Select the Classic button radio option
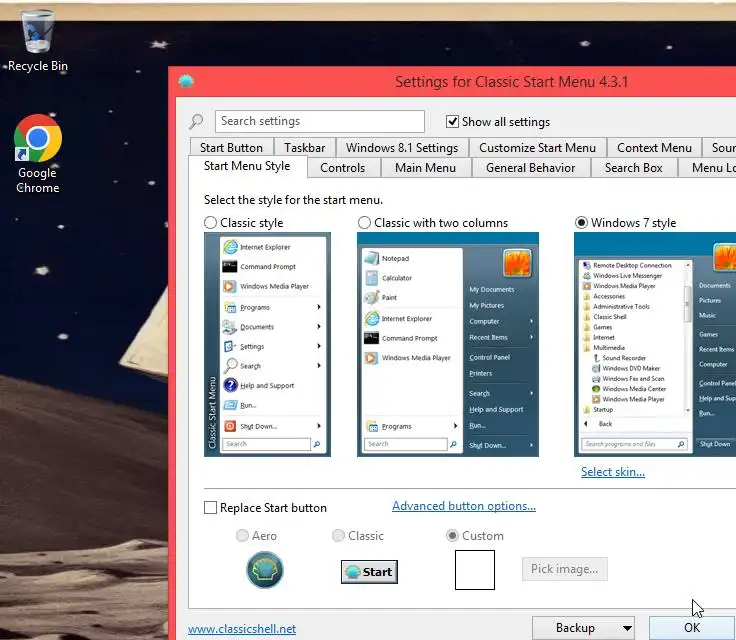736x640 pixels. click(338, 535)
